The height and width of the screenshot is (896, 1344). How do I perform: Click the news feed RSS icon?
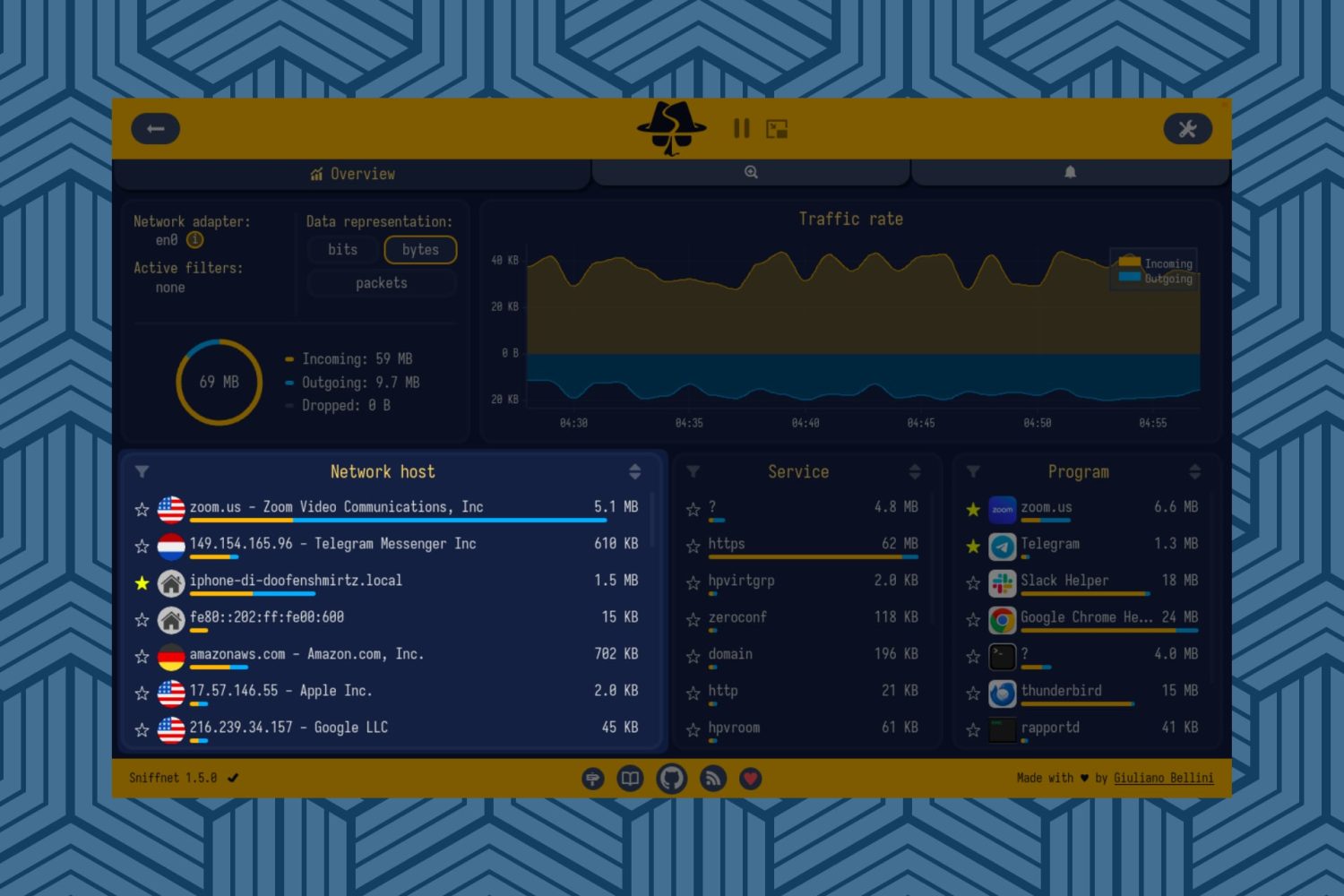[713, 779]
